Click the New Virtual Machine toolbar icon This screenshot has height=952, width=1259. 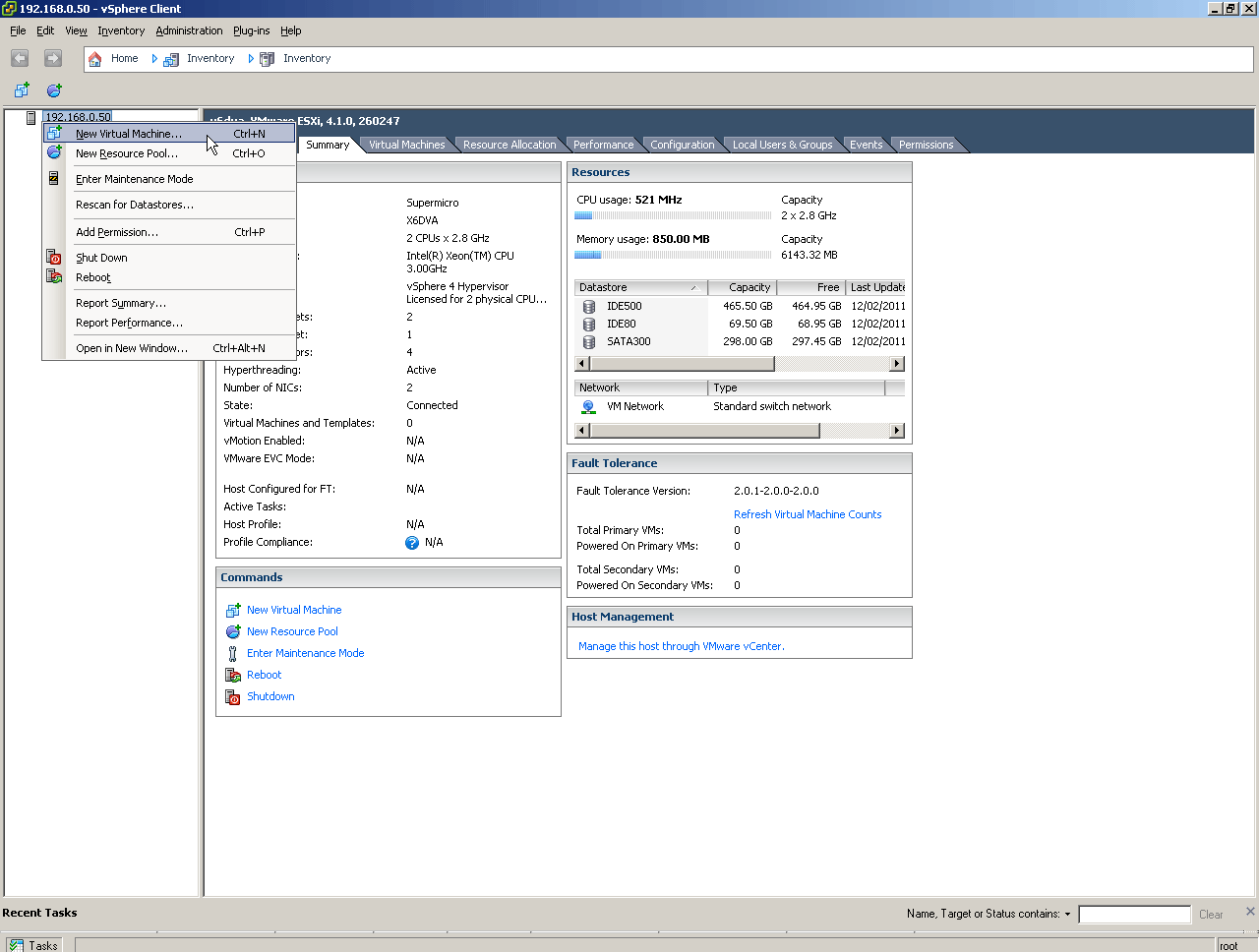22,90
